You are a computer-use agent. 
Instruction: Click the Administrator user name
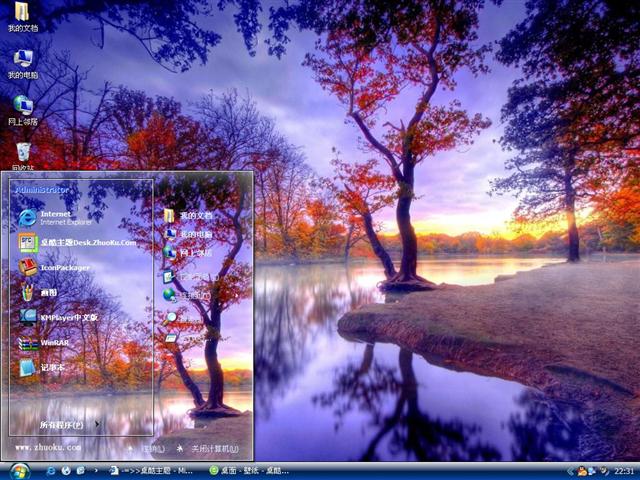pos(42,190)
